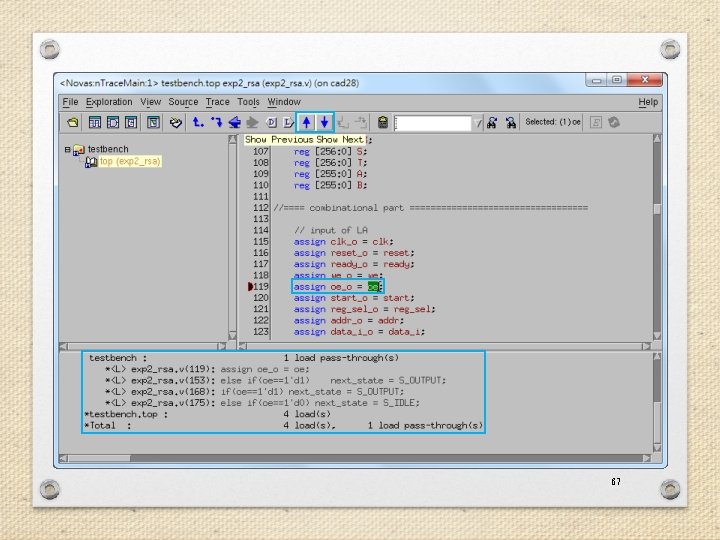Click the blue back arrow icon
The width and height of the screenshot is (720, 540).
click(x=235, y=122)
